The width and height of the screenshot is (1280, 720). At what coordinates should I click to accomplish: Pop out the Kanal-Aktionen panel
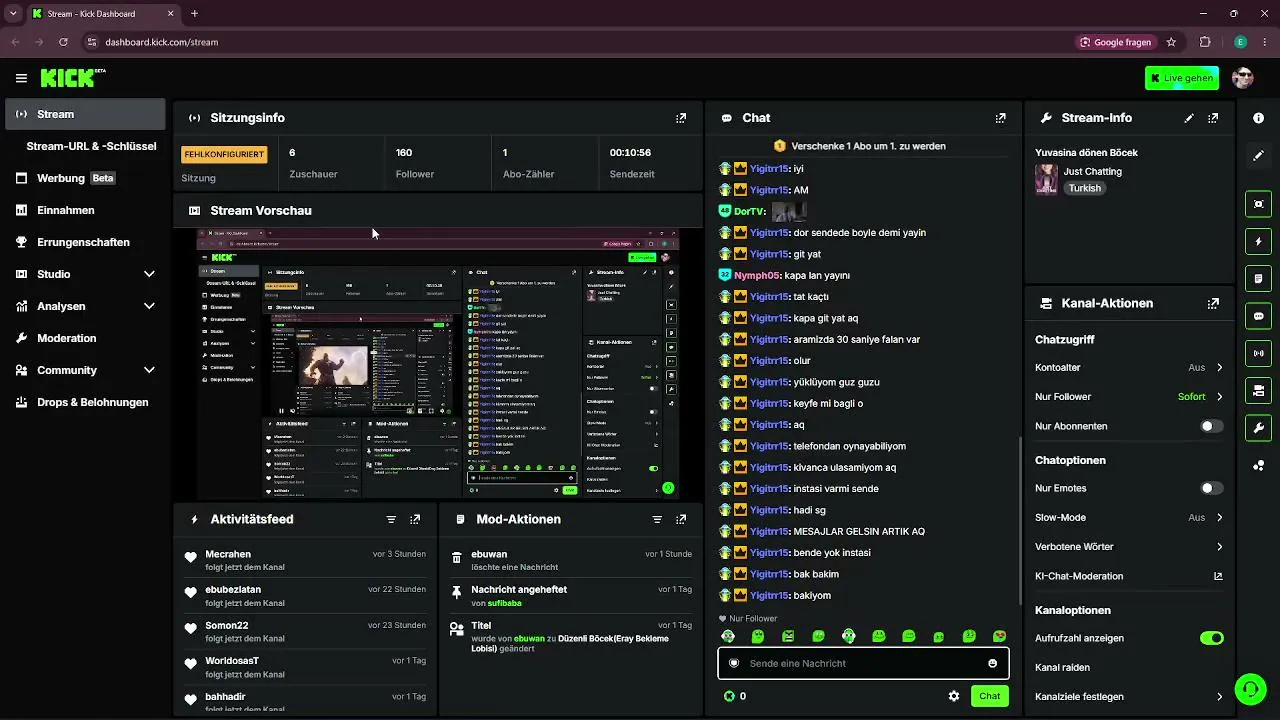[x=1213, y=303]
